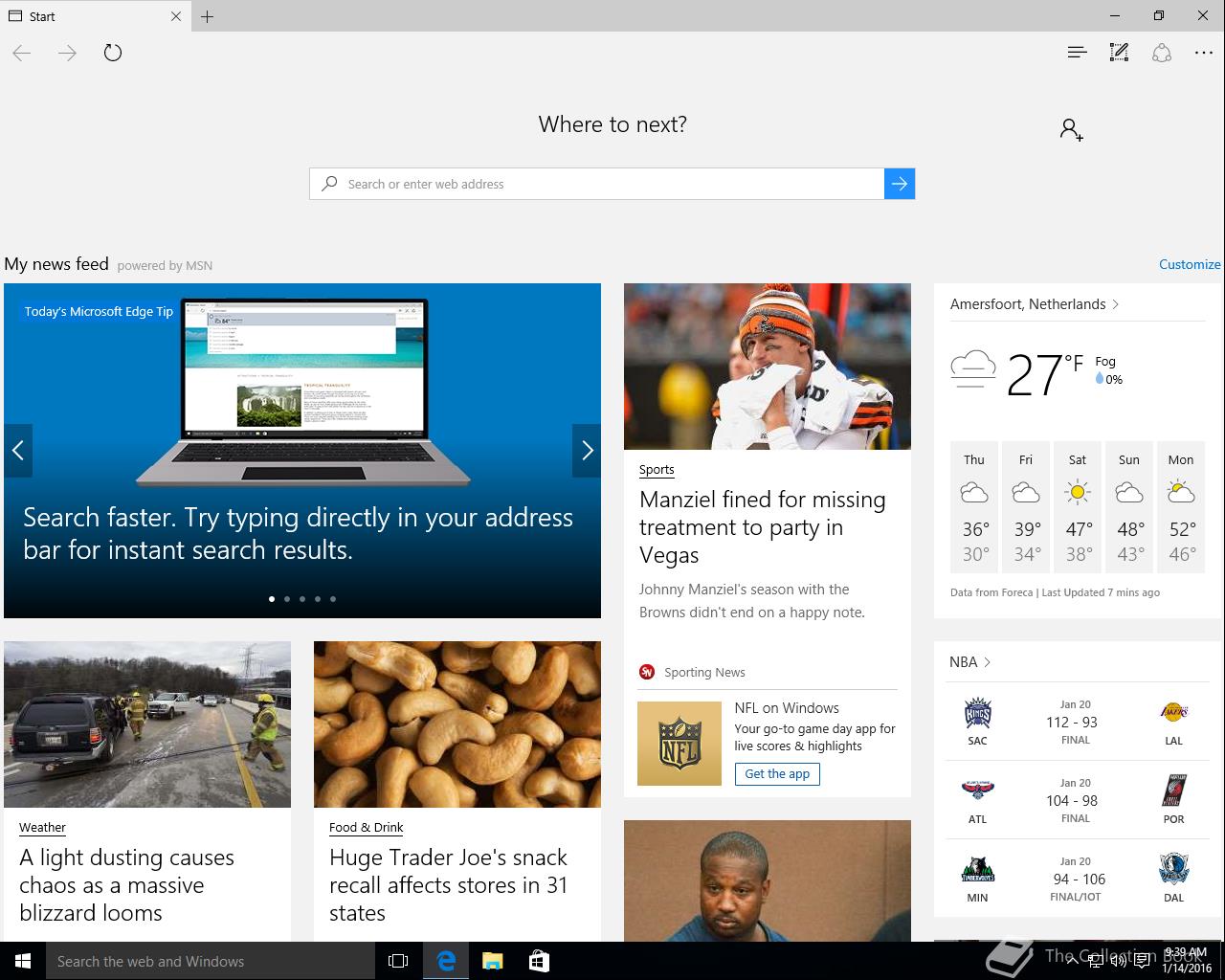Open the blizzard road accident photo

147,724
